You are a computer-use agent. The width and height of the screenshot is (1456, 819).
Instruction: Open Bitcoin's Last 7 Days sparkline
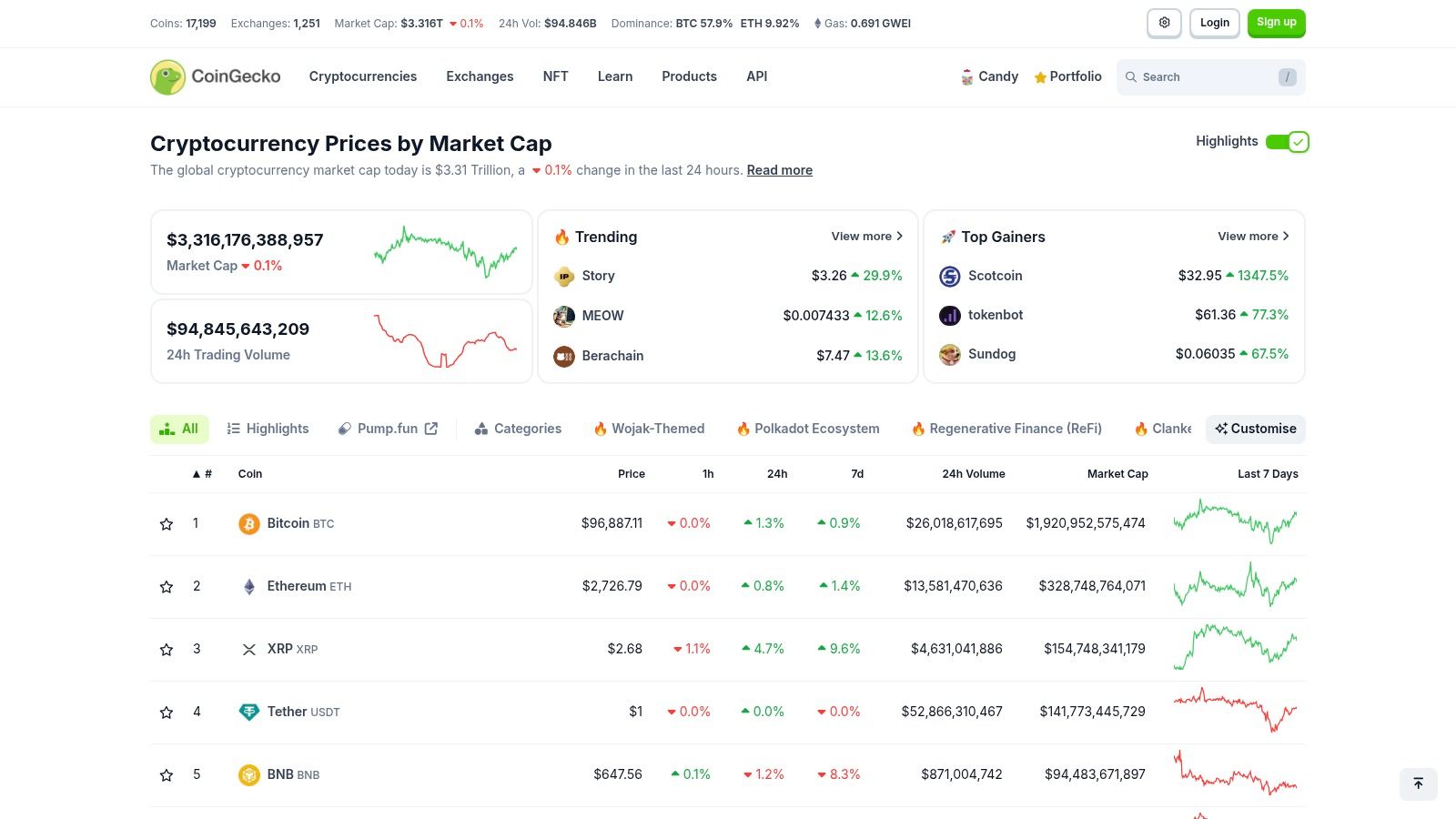pyautogui.click(x=1235, y=522)
